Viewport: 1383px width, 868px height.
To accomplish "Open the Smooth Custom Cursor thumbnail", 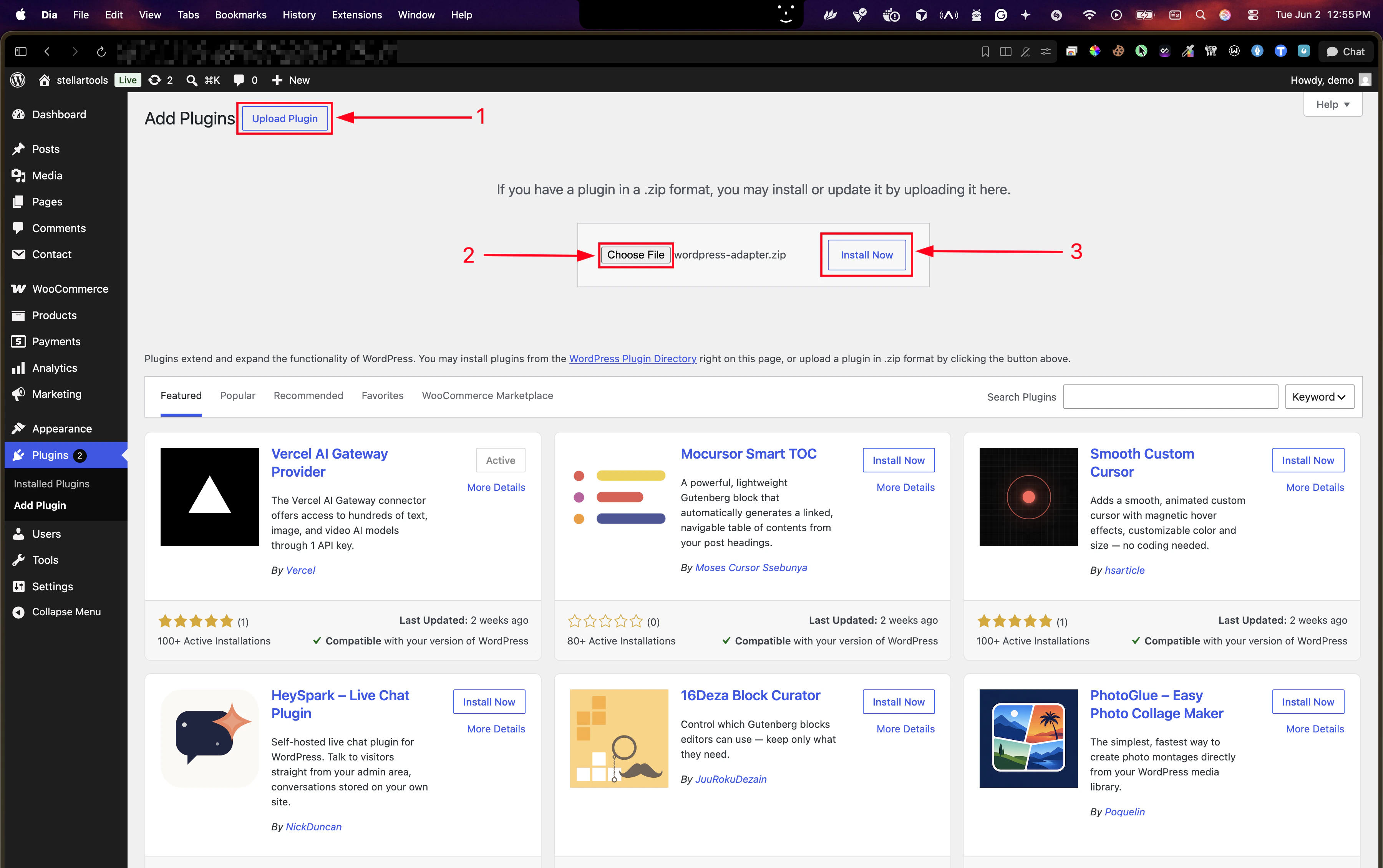I will coord(1028,497).
